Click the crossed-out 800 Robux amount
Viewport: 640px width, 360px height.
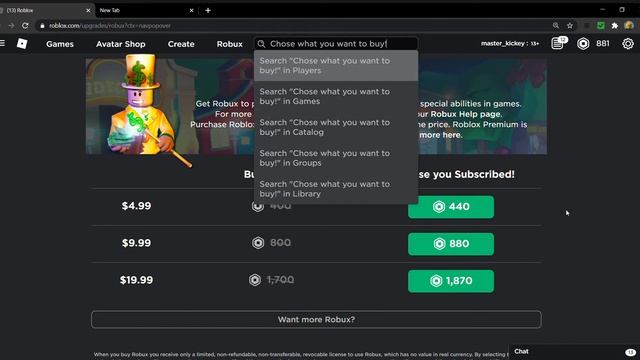pyautogui.click(x=280, y=243)
